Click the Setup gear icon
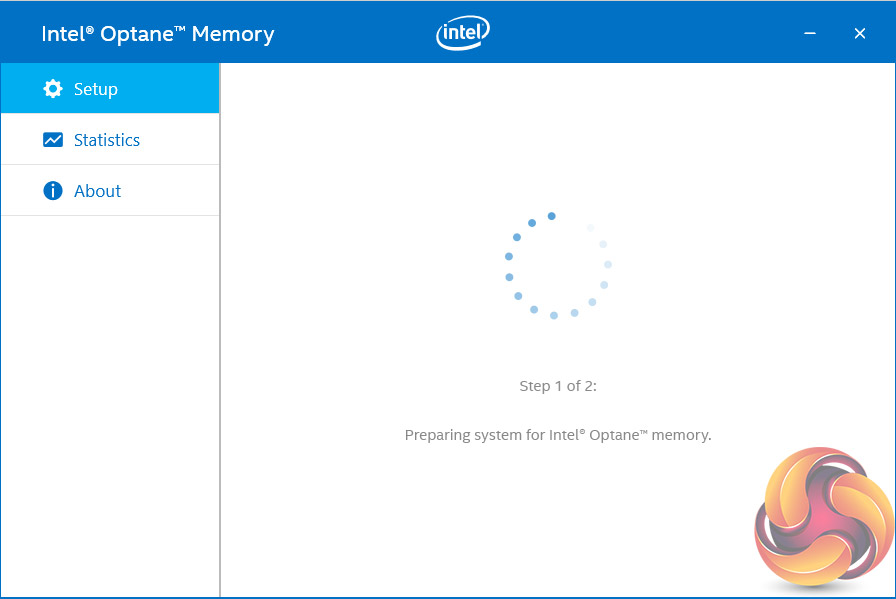 pos(53,89)
